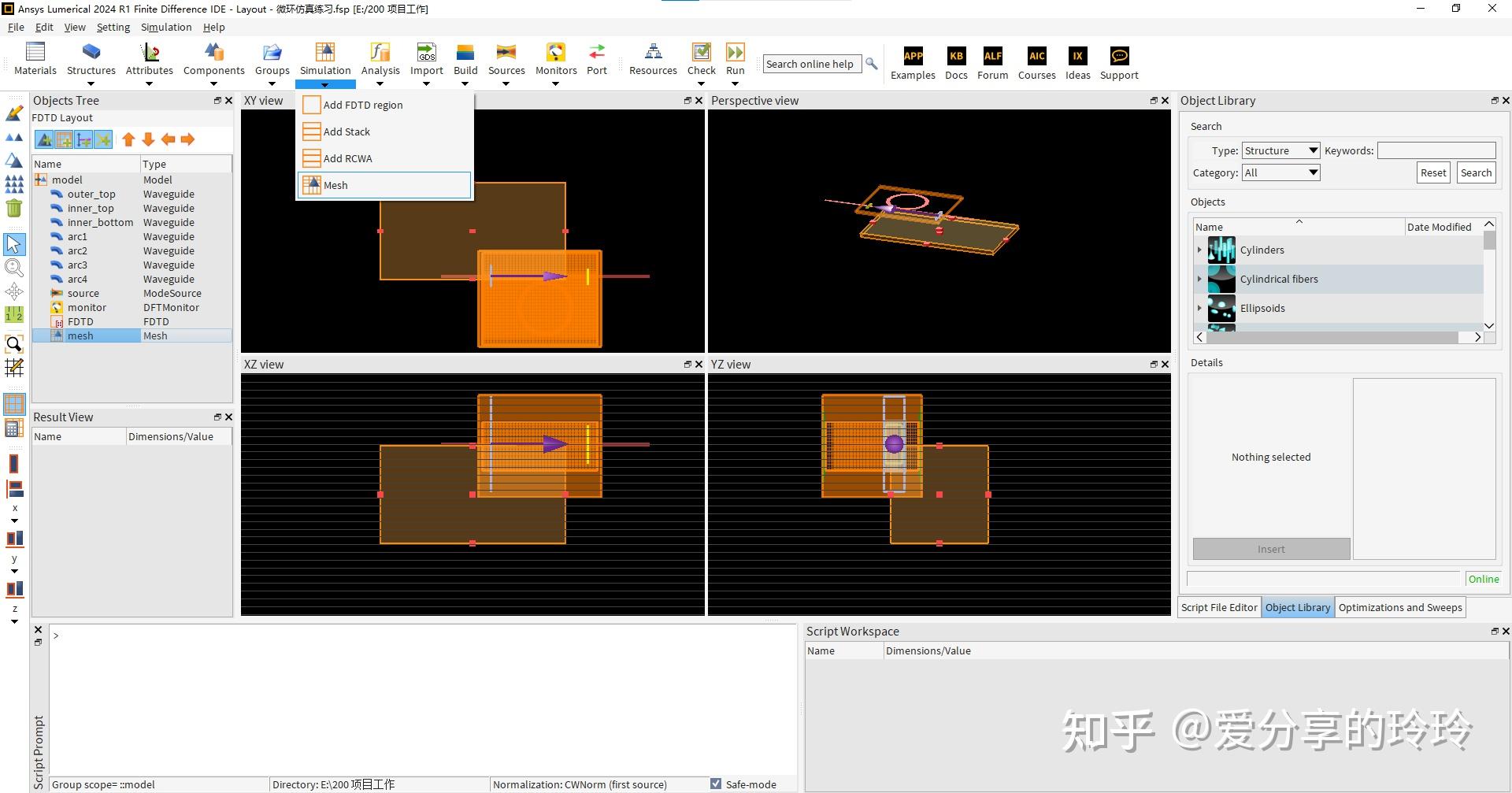The height and width of the screenshot is (793, 1512).
Task: Select the source ModeSource tree item
Action: tap(132, 293)
